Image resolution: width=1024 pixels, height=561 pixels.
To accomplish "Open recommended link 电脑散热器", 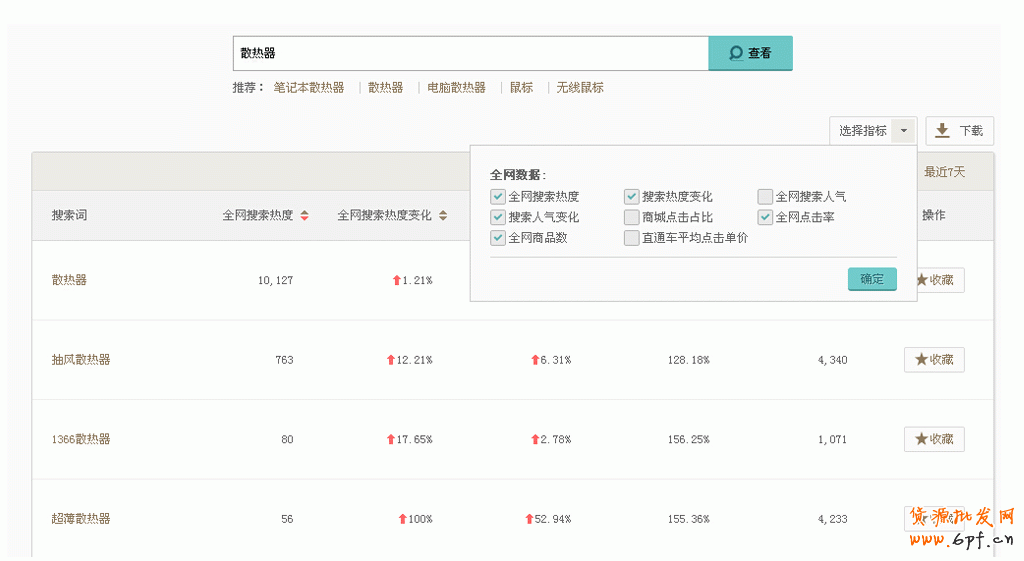I will click(456, 88).
